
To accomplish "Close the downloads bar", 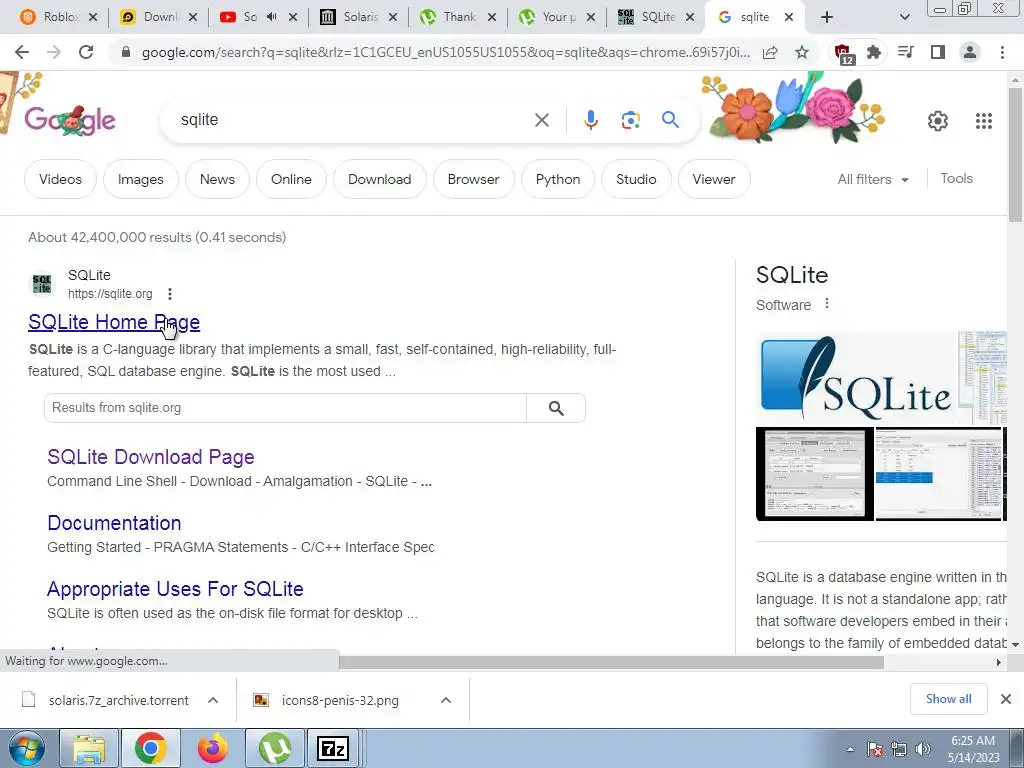I will (1006, 699).
